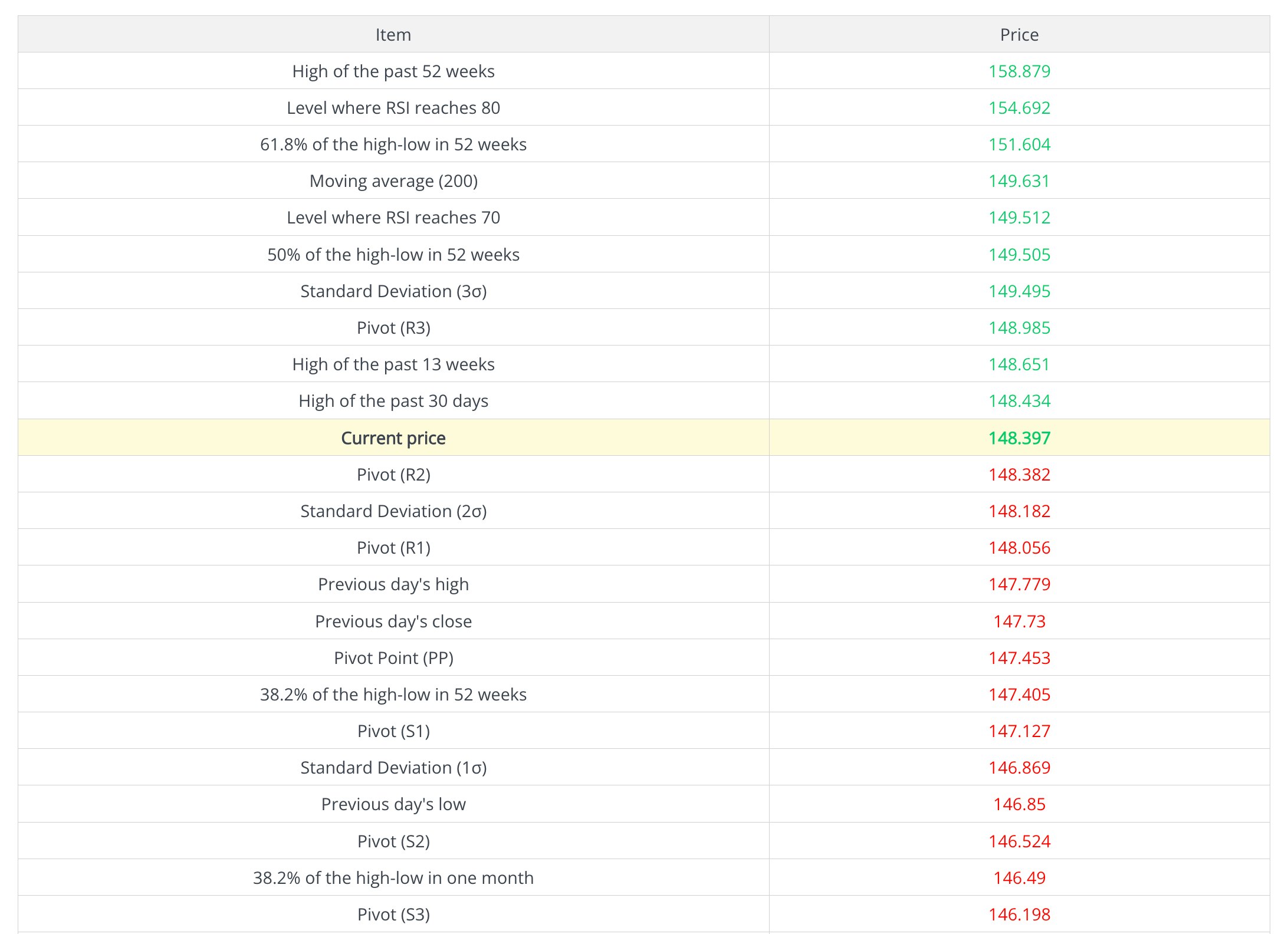The width and height of the screenshot is (1288, 934).
Task: Click highlighted Current price row label
Action: tap(393, 438)
